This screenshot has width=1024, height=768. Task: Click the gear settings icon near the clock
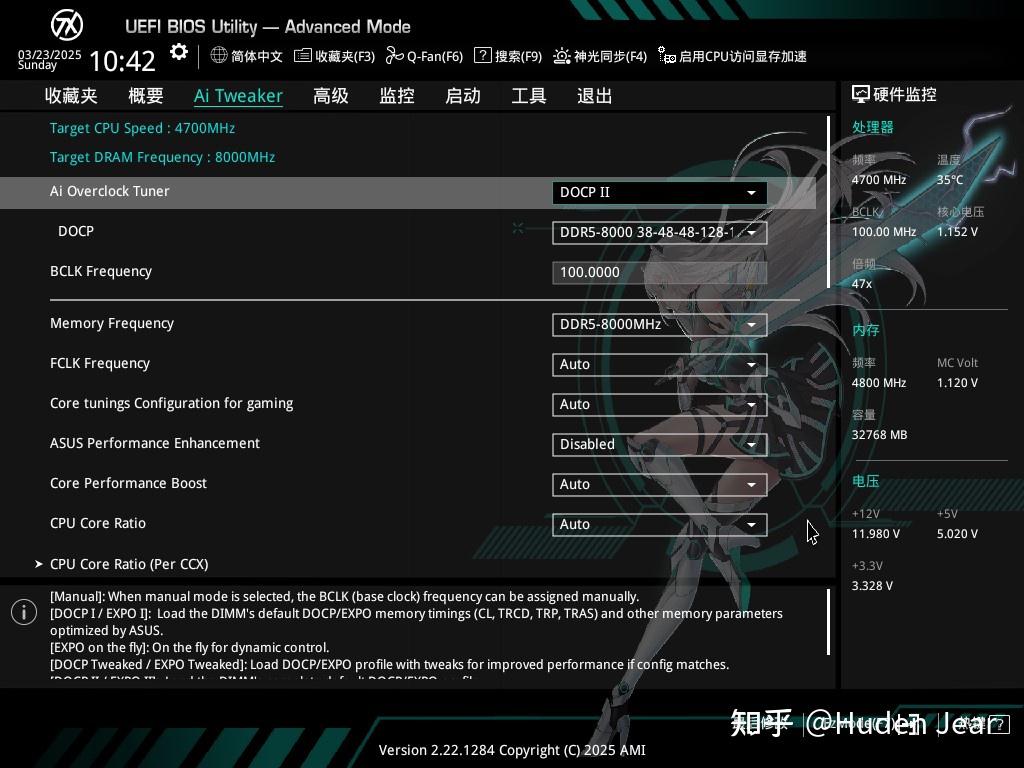177,51
